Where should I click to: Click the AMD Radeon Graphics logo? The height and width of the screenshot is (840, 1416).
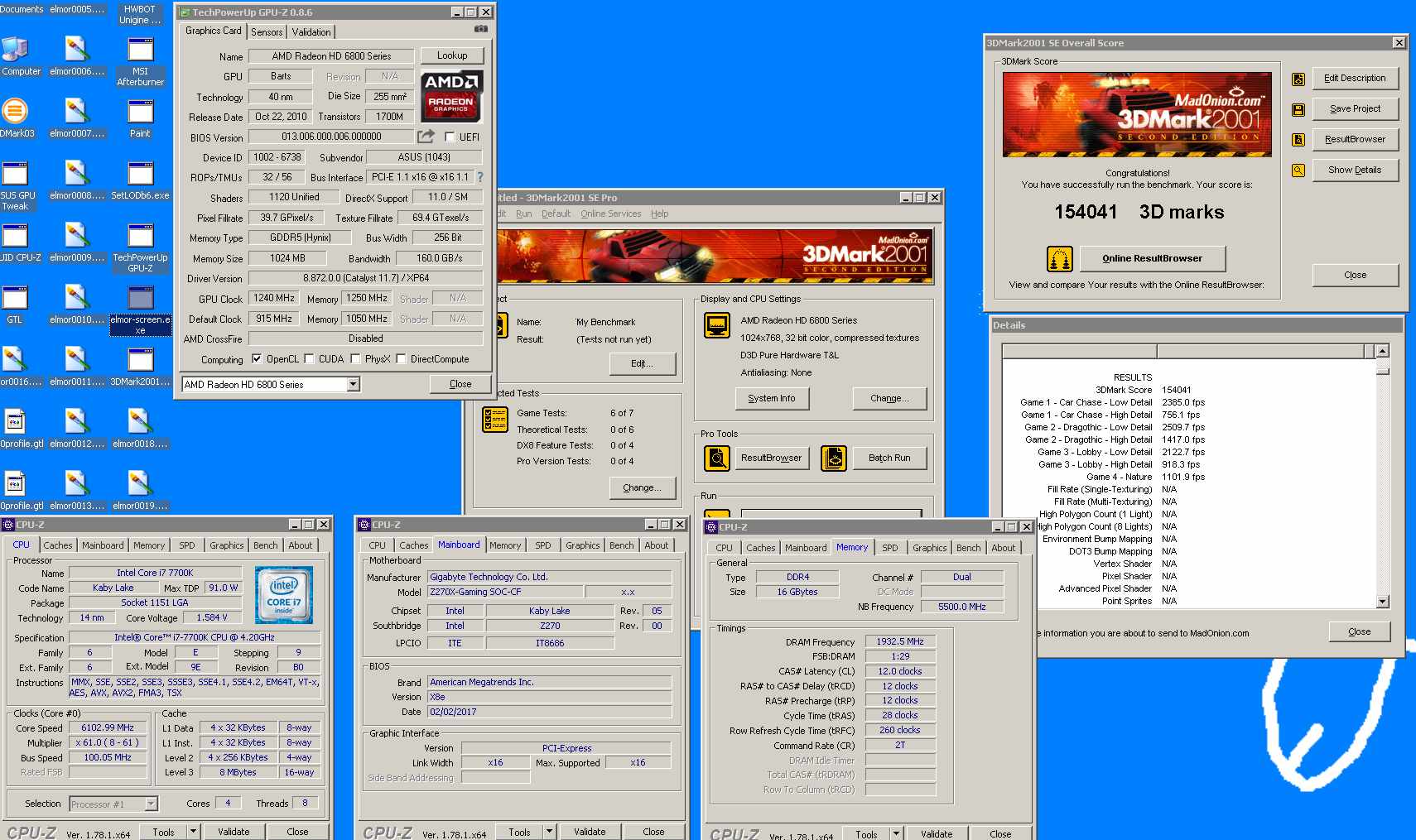451,96
